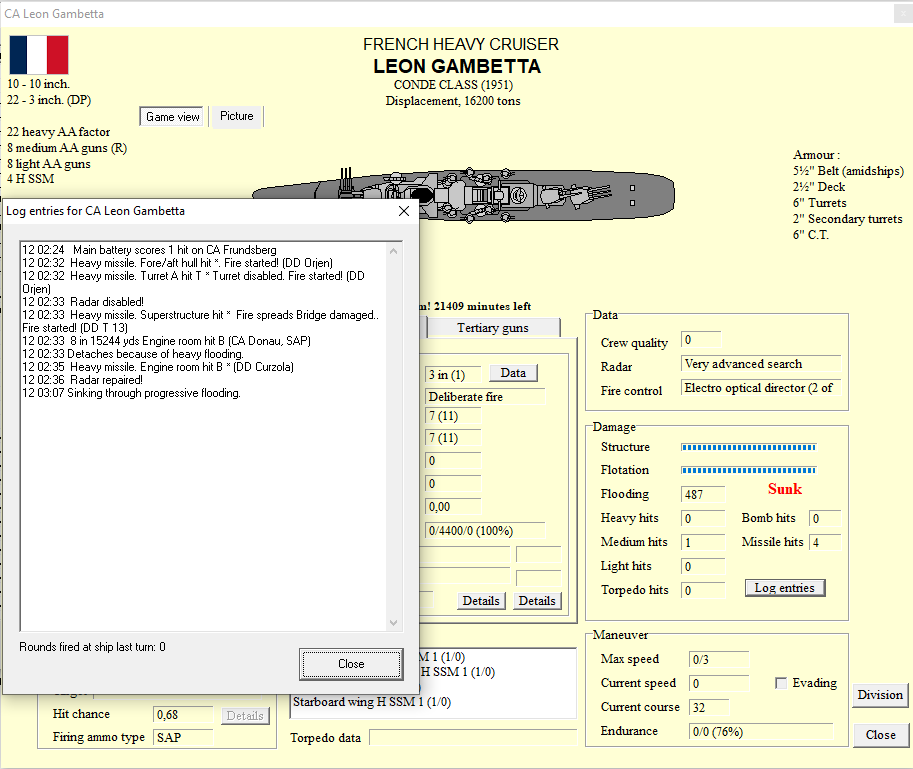Select the 0/4400/0 (100%) ammo field
The width and height of the screenshot is (913, 769).
click(x=485, y=531)
